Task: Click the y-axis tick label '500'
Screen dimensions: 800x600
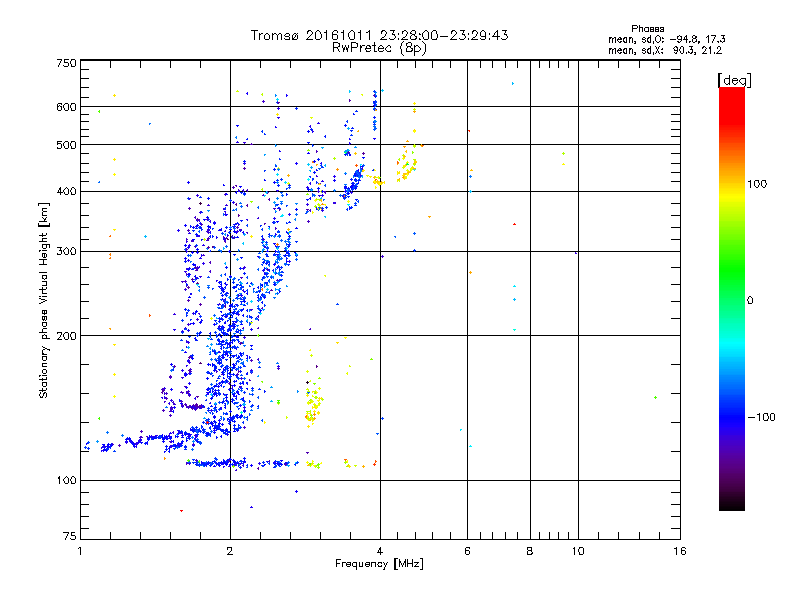Action: click(x=66, y=145)
